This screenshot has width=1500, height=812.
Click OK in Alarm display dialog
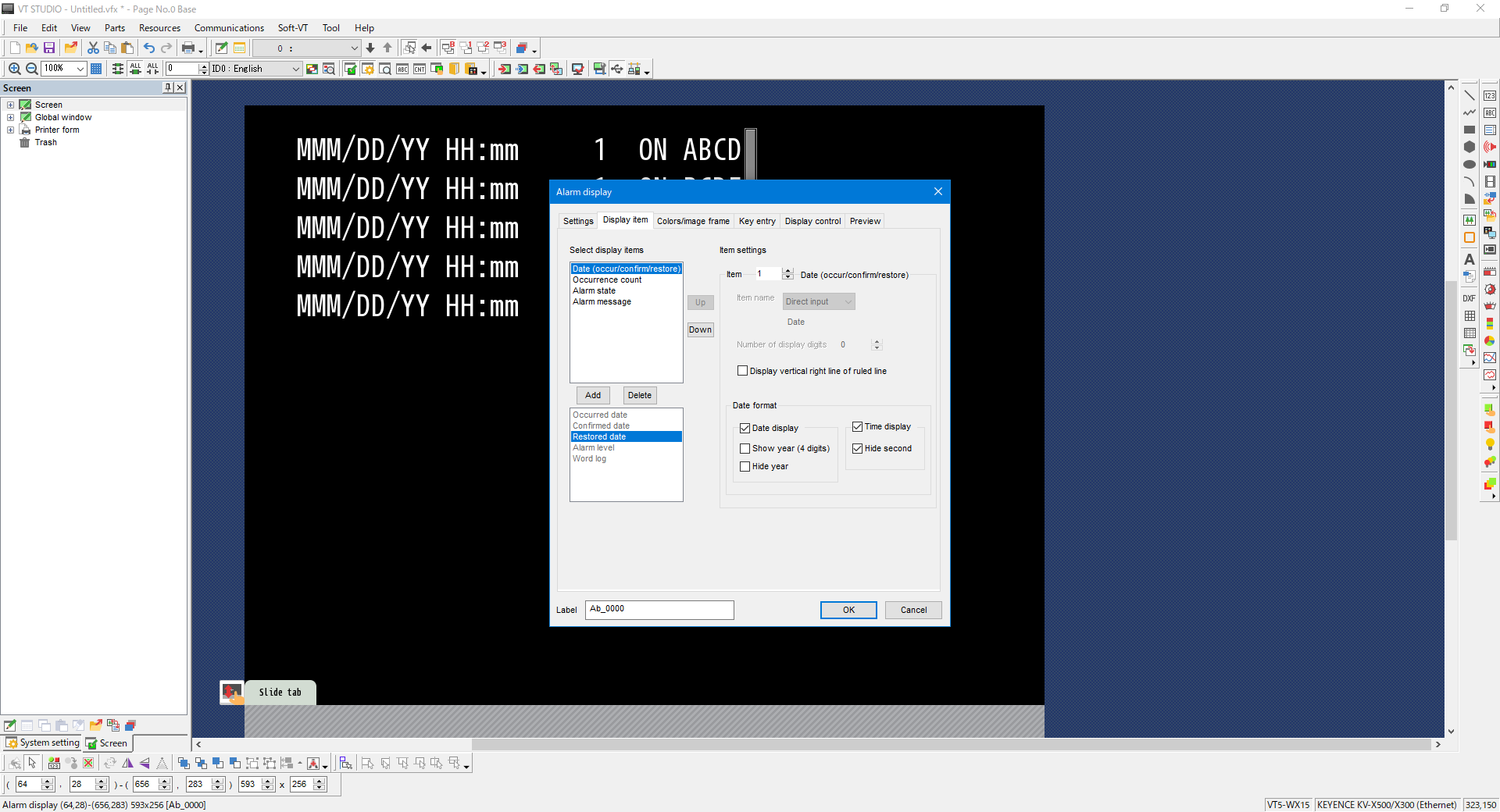point(848,610)
